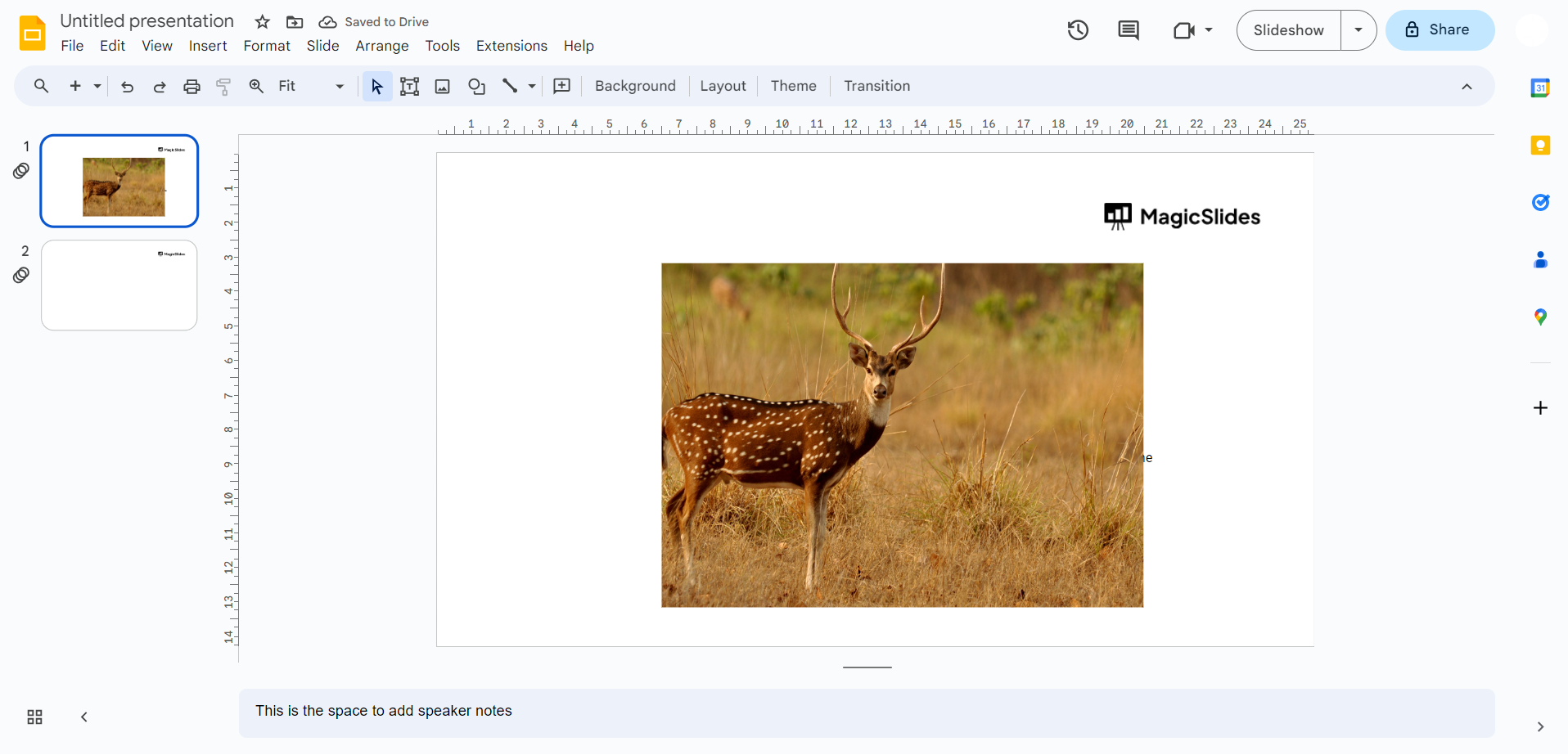Select the second slide thumbnail
The image size is (1568, 755).
coord(119,285)
